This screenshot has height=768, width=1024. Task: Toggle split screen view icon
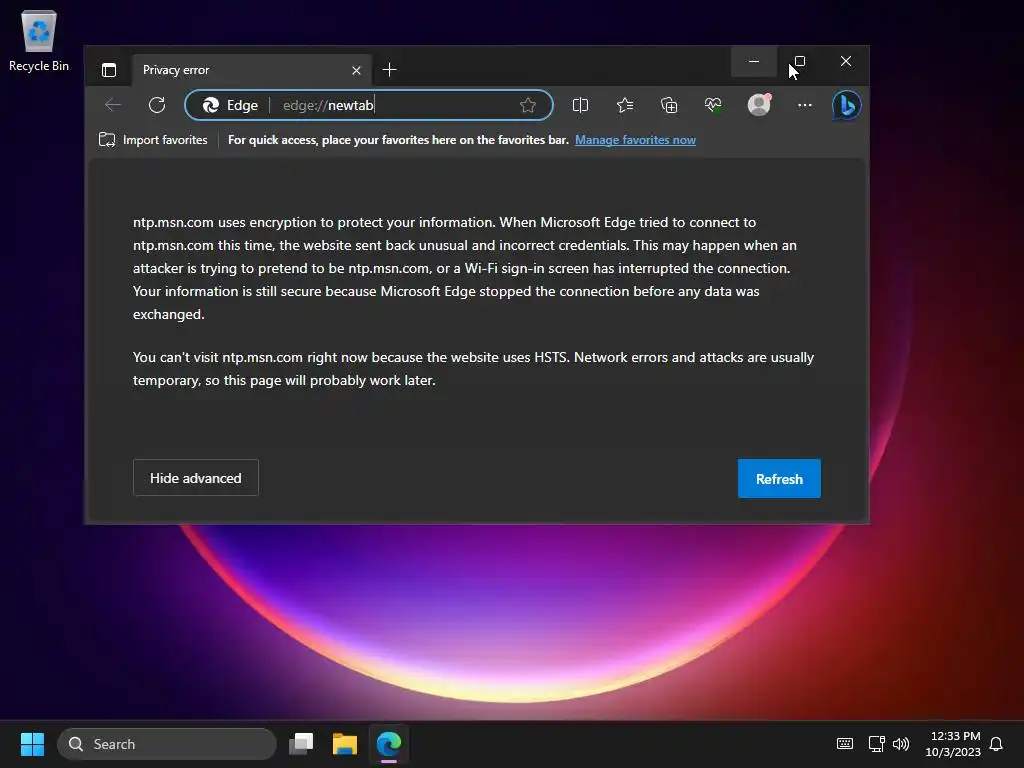[580, 105]
